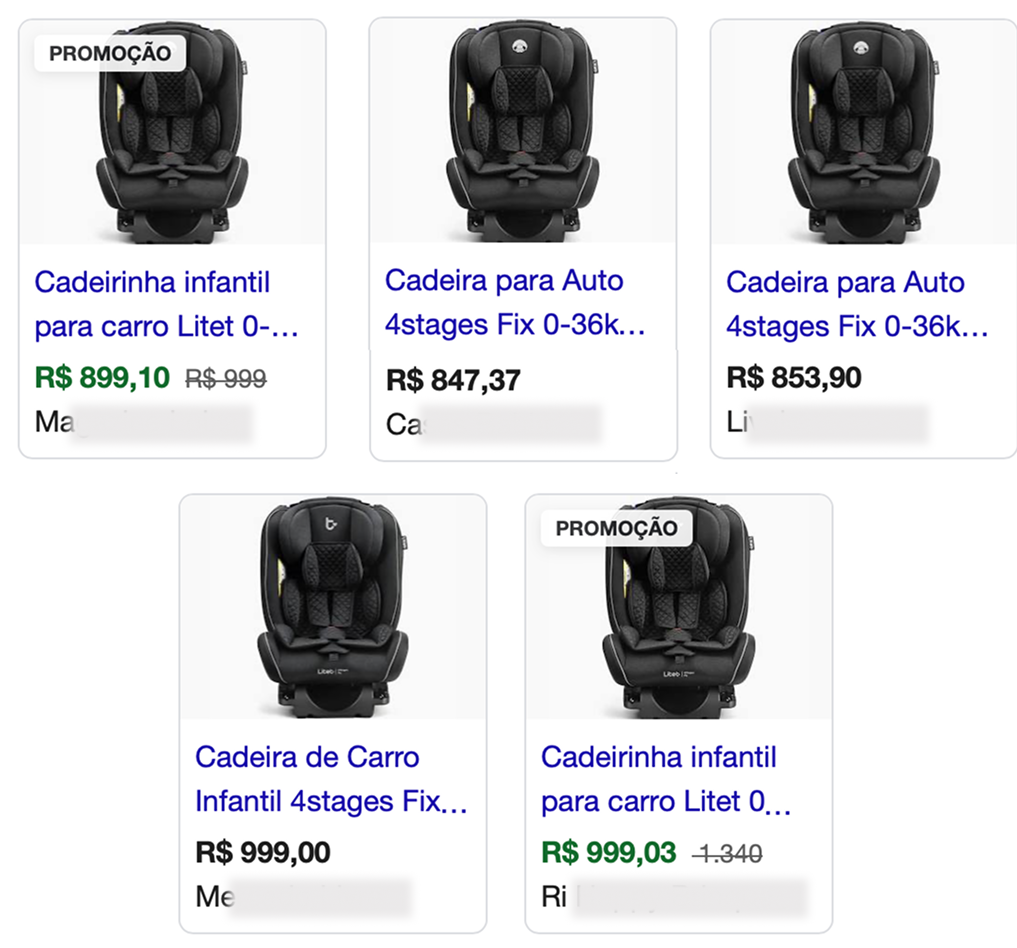The image size is (1017, 948).
Task: Open the Cadeira de Carro Infantil 4stages link
Action: (x=331, y=779)
